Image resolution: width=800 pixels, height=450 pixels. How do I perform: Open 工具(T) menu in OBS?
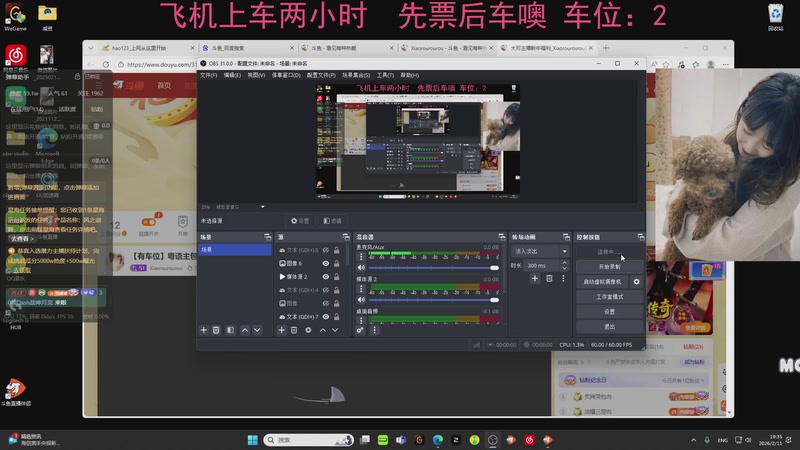(x=385, y=75)
